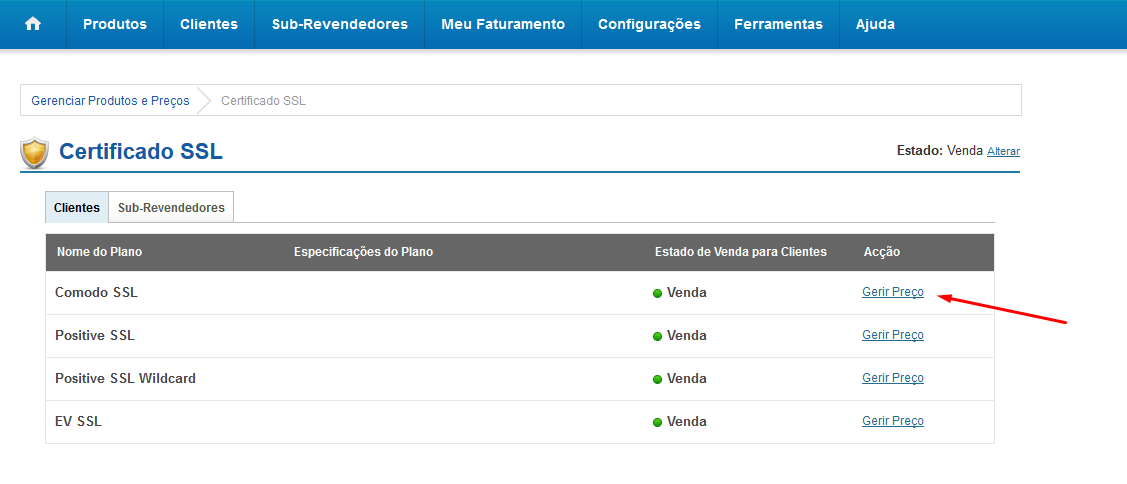Viewport: 1127px width, 484px height.
Task: Click Comodo SSL green status dot
Action: point(657,293)
